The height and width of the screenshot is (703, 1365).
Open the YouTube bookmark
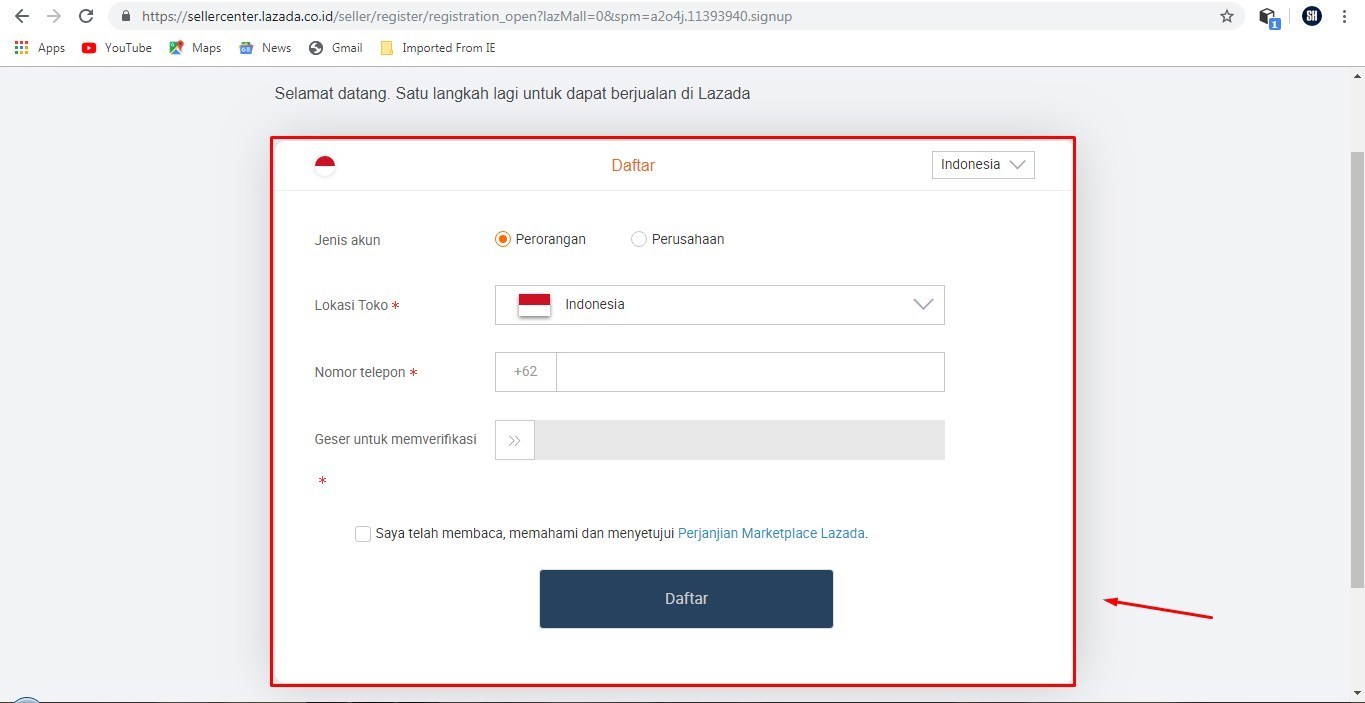[117, 48]
